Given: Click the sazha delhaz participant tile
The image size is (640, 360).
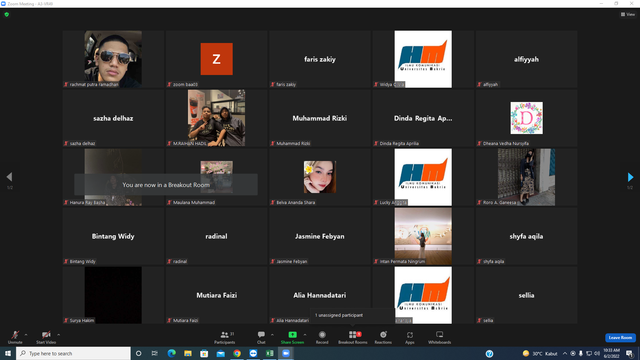Looking at the screenshot, I should 113,118.
